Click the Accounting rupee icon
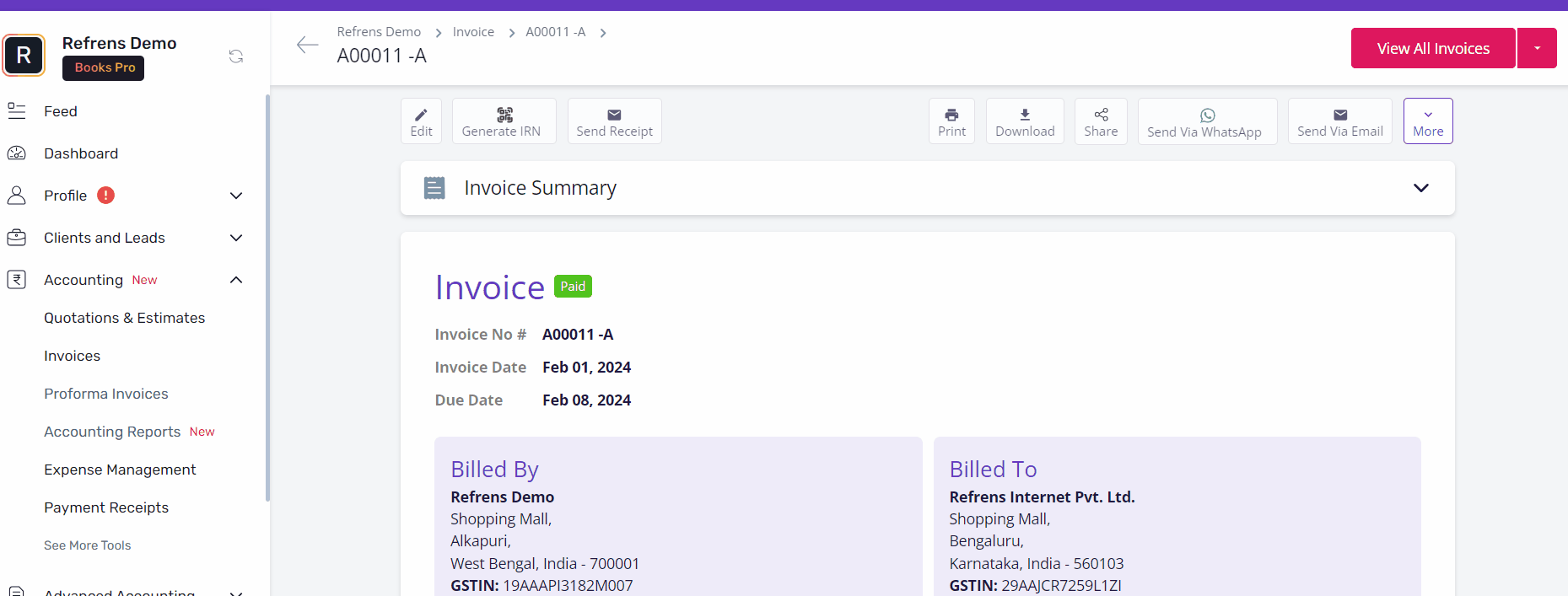Image resolution: width=1568 pixels, height=596 pixels. (17, 280)
